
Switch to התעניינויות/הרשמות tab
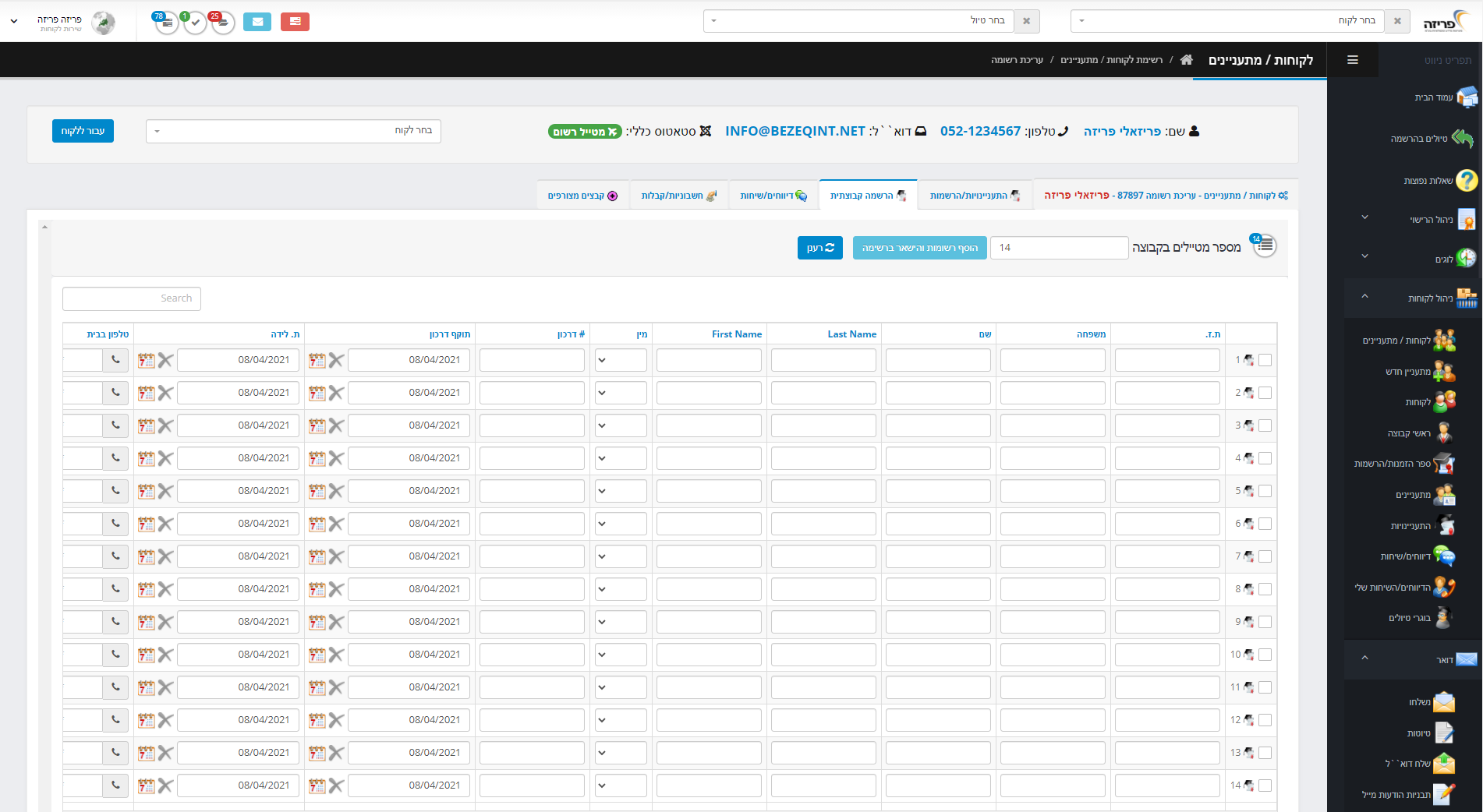point(975,196)
